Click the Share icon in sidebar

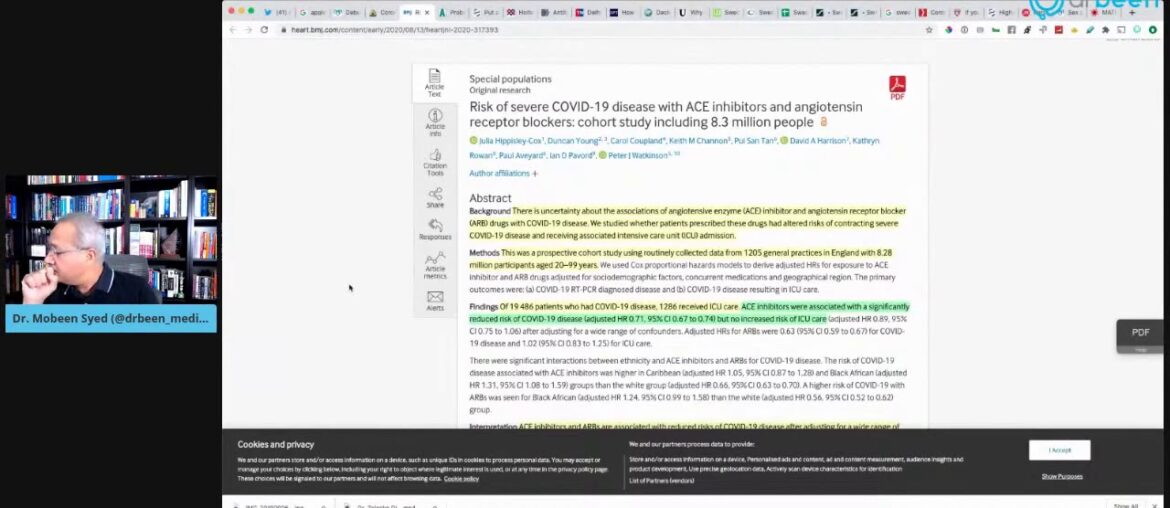point(435,197)
